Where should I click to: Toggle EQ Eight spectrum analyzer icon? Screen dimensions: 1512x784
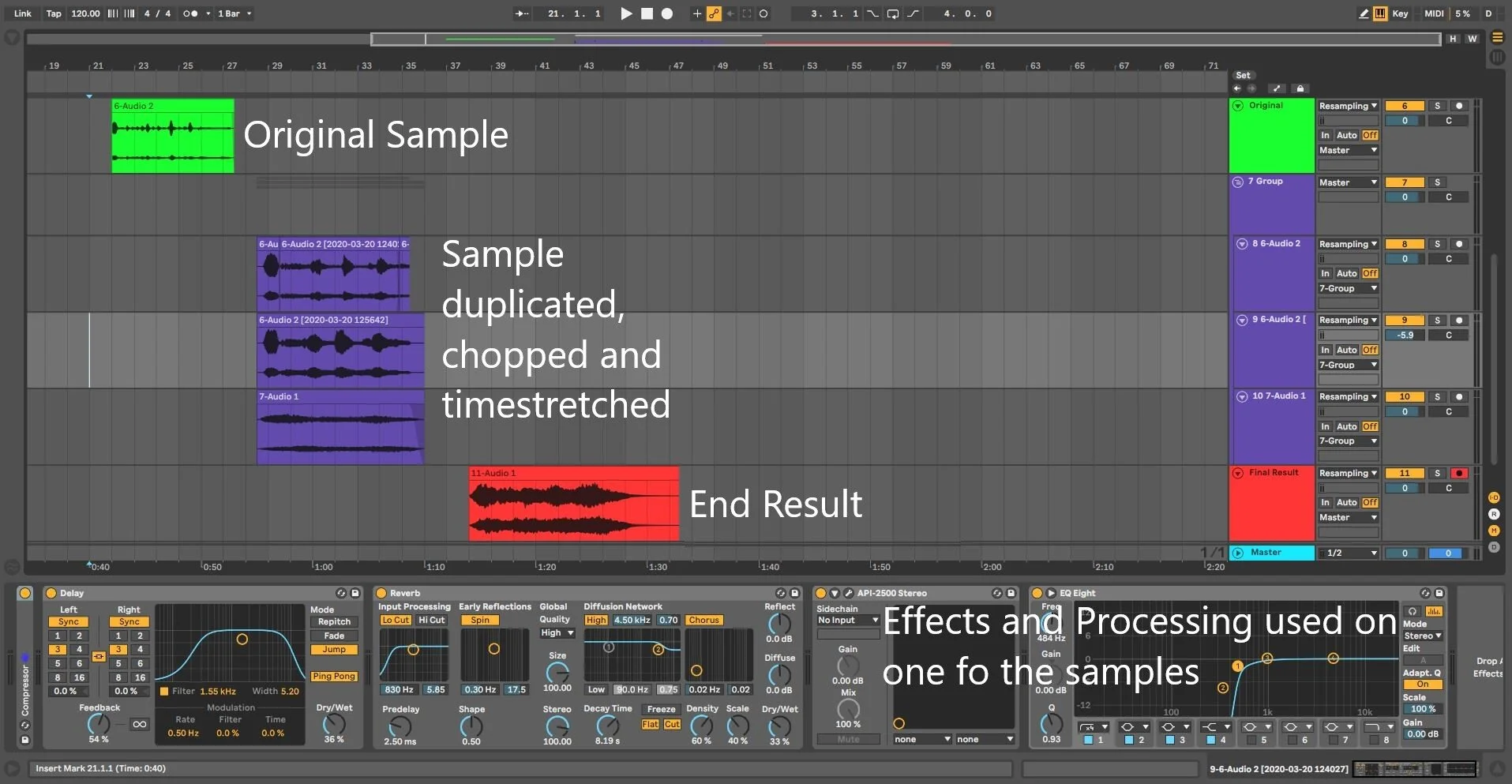point(1434,611)
